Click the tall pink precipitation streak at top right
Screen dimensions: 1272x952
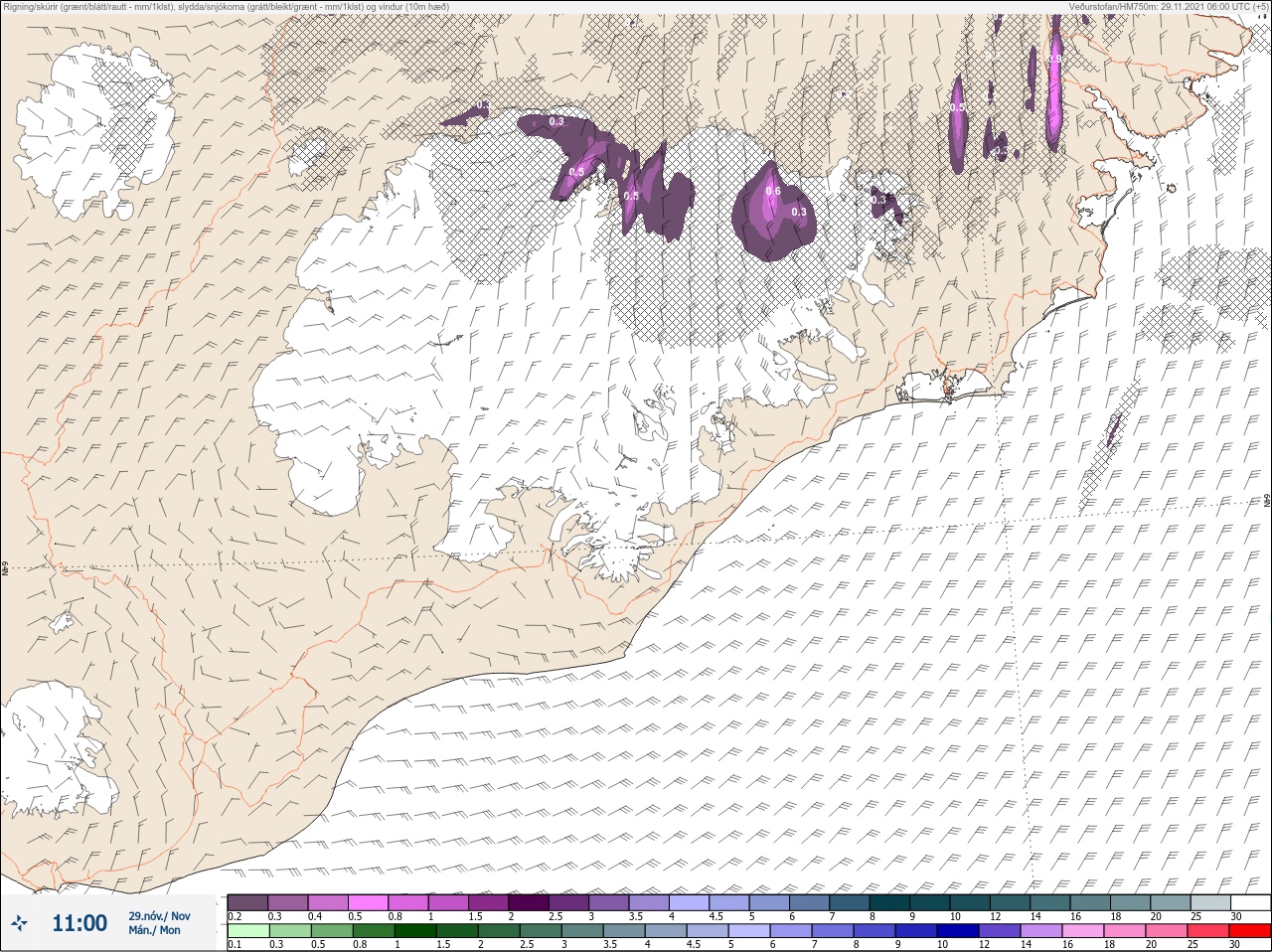click(1054, 84)
